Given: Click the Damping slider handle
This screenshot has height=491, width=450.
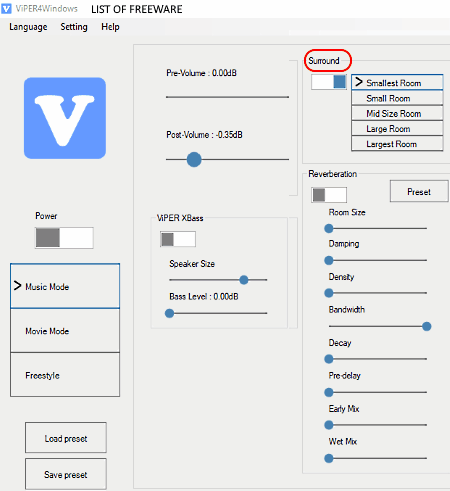Looking at the screenshot, I should tap(329, 260).
